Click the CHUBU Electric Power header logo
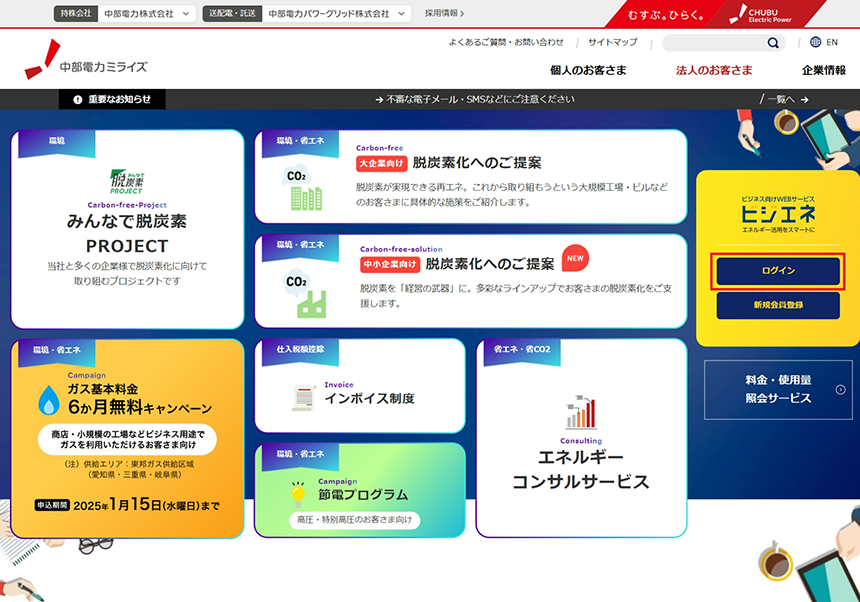The image size is (860, 602). click(761, 15)
